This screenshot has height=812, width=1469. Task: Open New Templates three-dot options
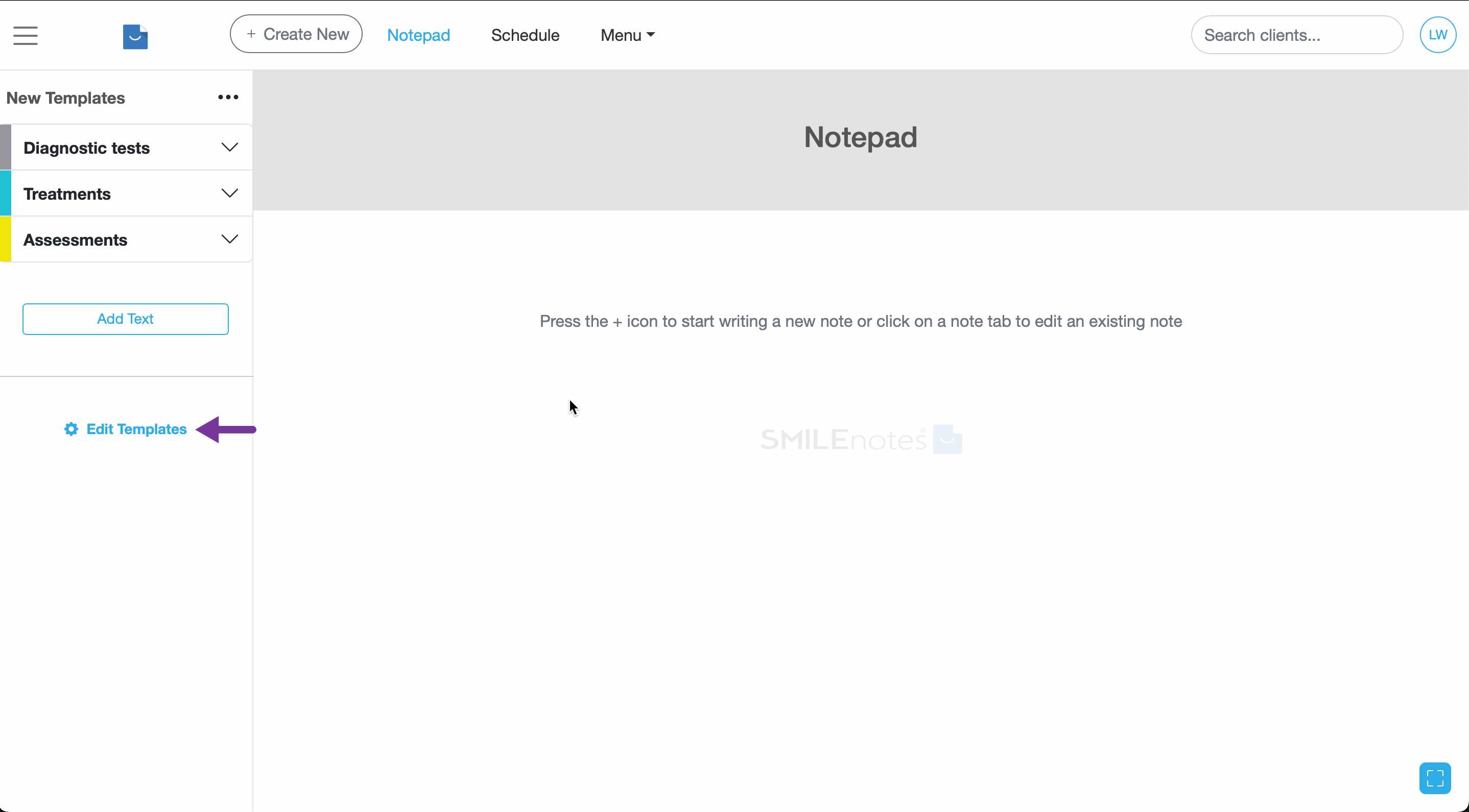(228, 98)
